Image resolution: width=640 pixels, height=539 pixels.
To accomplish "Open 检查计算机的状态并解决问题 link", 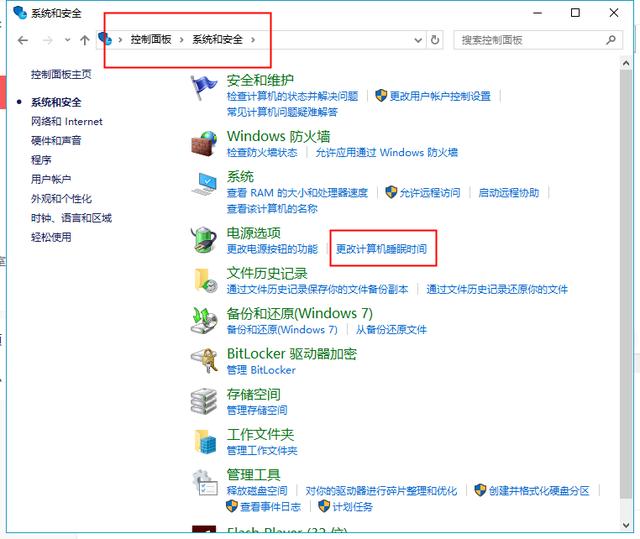I will click(293, 96).
